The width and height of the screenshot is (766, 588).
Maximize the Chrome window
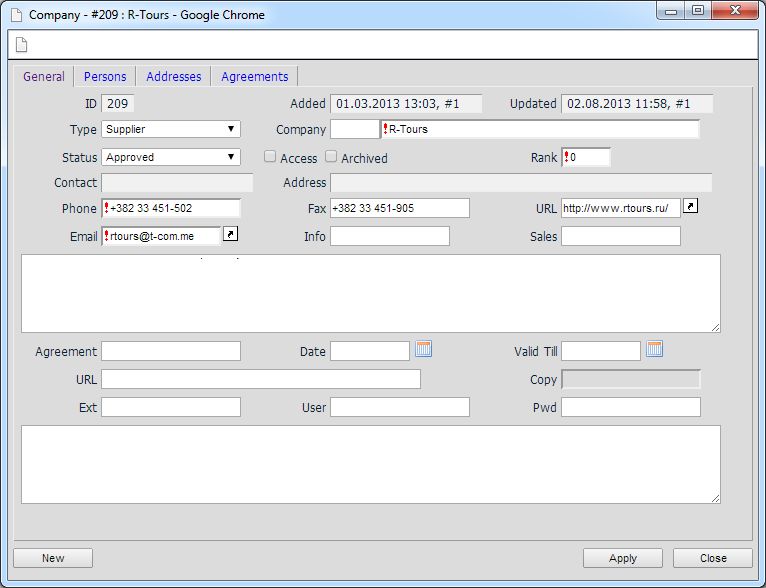(698, 11)
